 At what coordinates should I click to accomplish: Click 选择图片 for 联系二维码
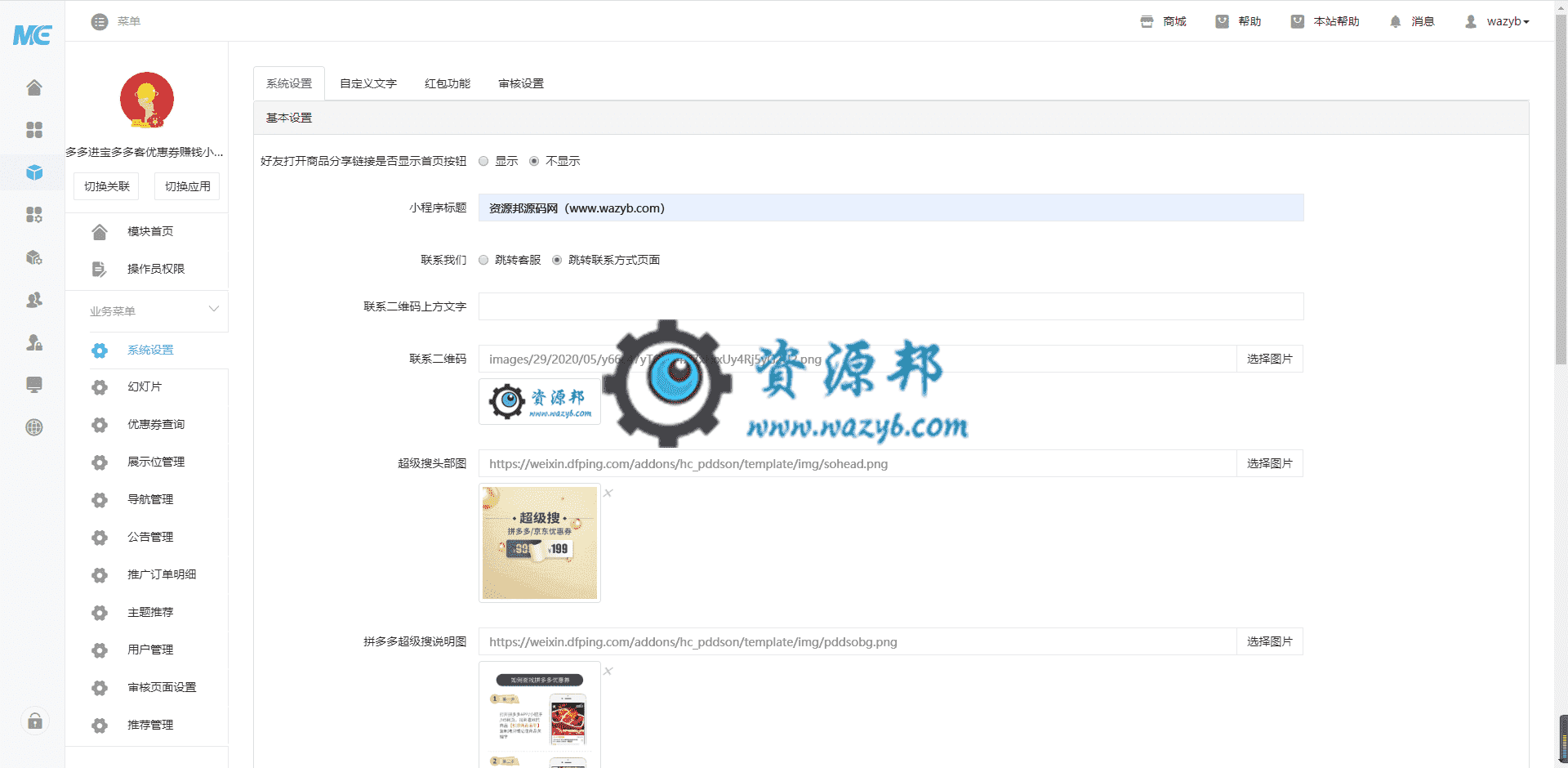click(x=1270, y=359)
